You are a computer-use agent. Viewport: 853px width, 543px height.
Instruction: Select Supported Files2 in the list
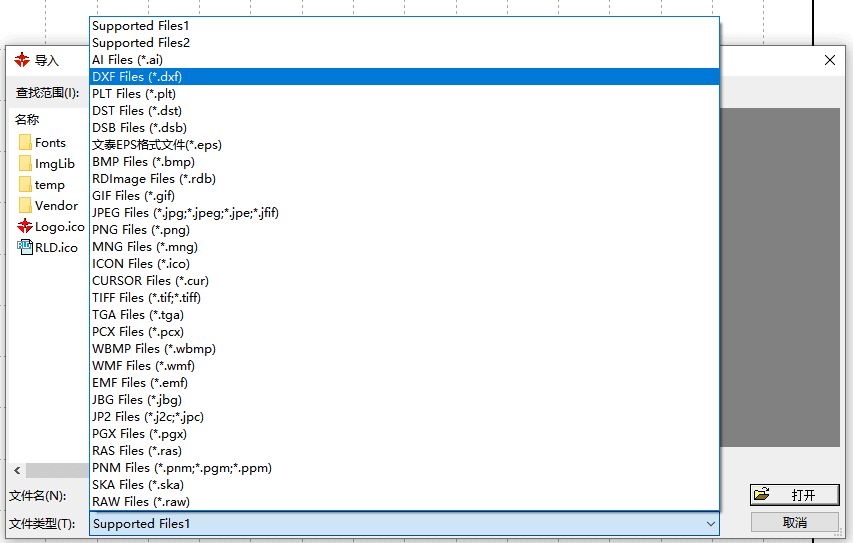click(140, 43)
